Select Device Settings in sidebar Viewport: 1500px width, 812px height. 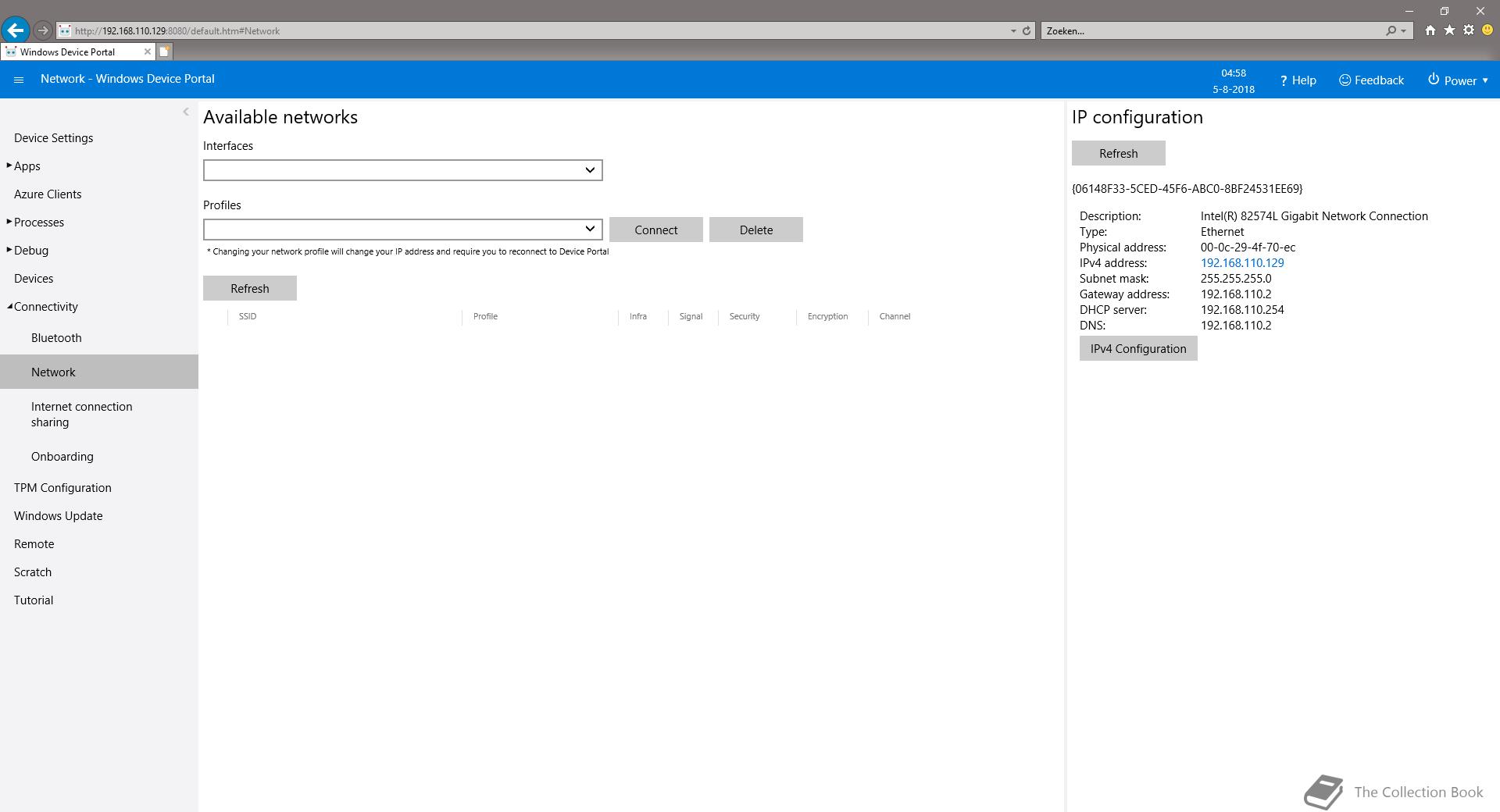pyautogui.click(x=53, y=138)
